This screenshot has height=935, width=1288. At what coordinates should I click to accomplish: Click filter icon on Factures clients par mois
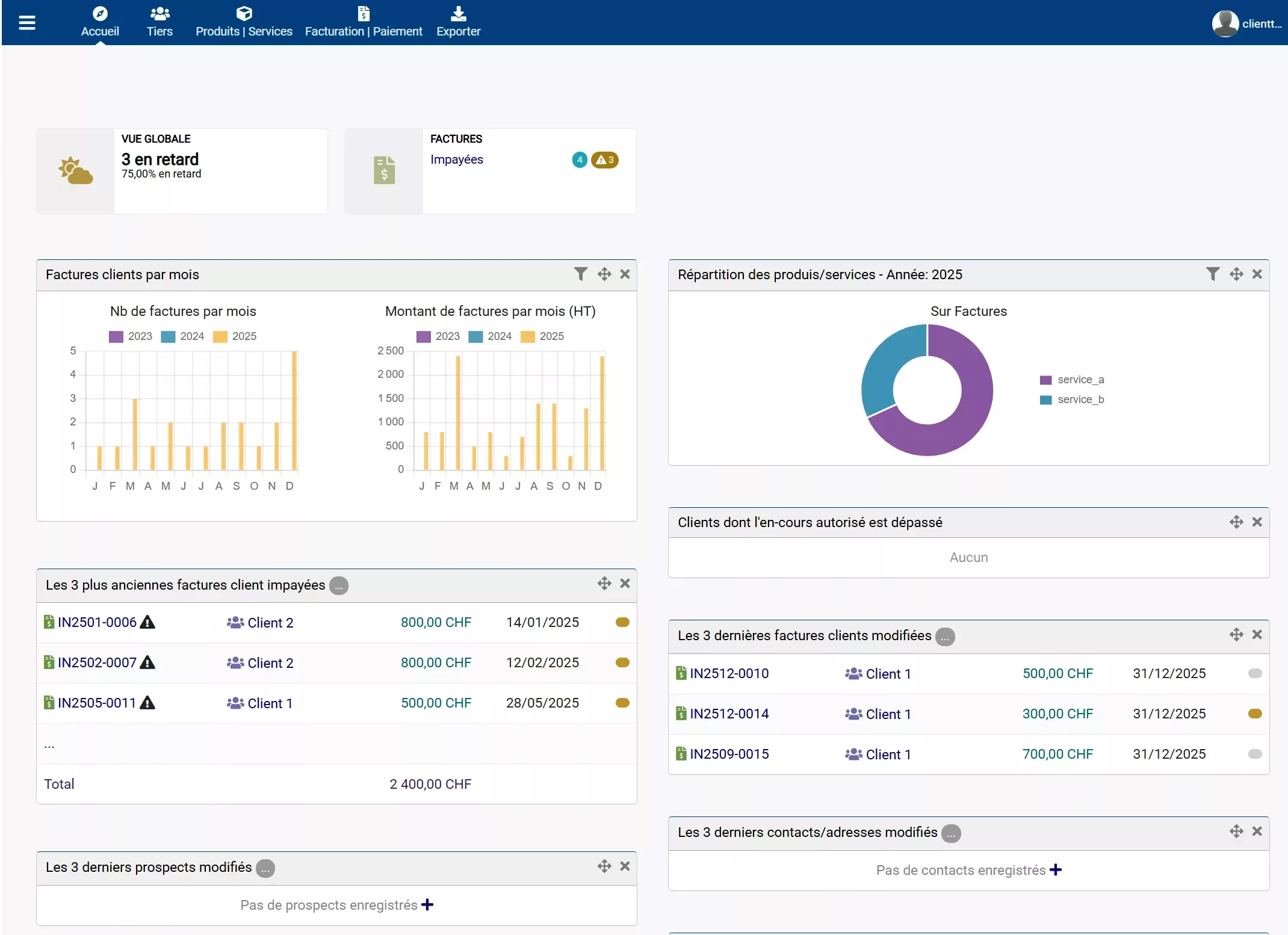(x=580, y=274)
